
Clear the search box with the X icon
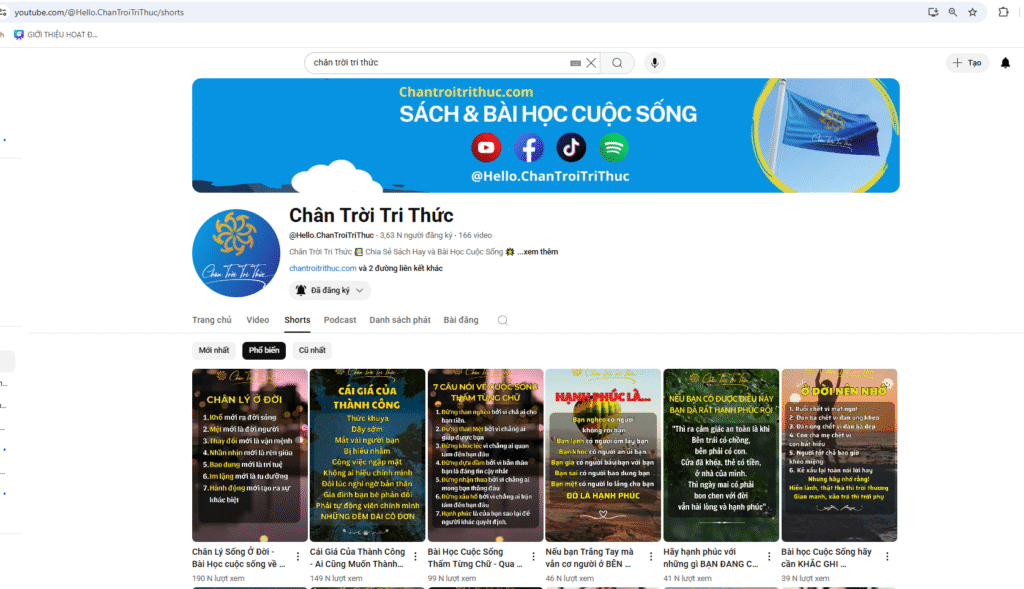click(591, 63)
